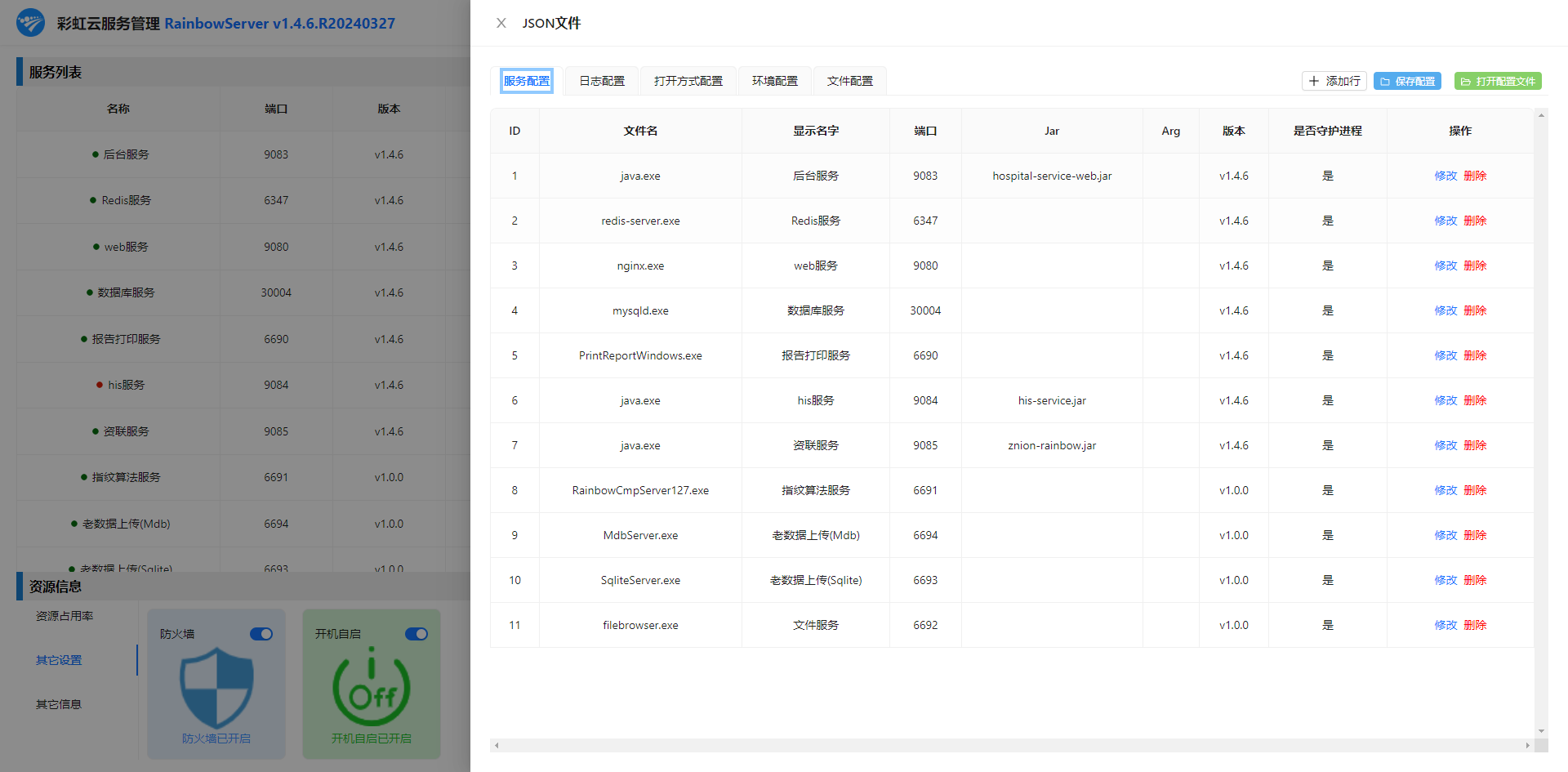Click 报告打印服务 in the service list
This screenshot has width=1568, height=772.
tap(126, 339)
